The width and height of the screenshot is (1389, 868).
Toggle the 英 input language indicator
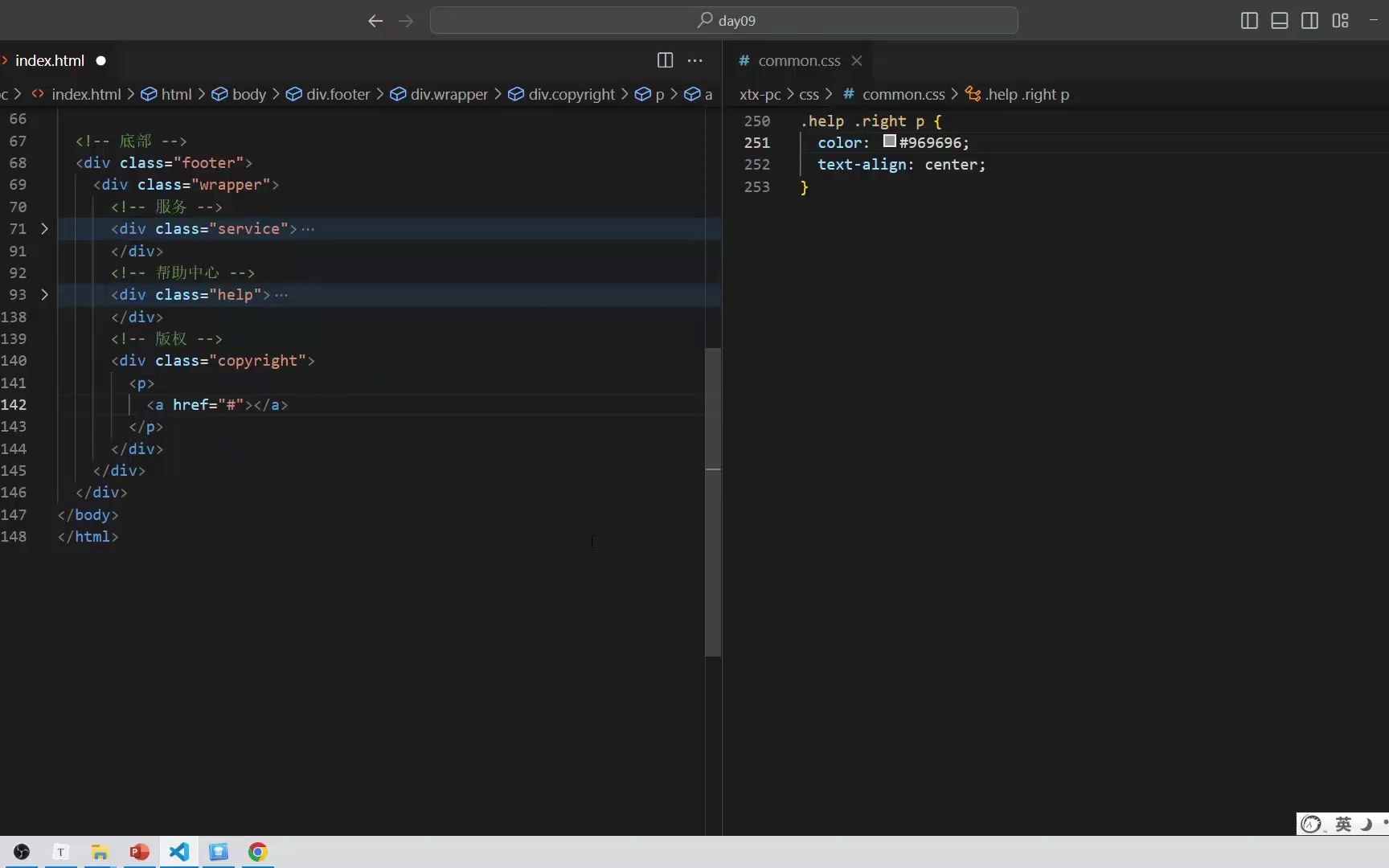coord(1343,824)
